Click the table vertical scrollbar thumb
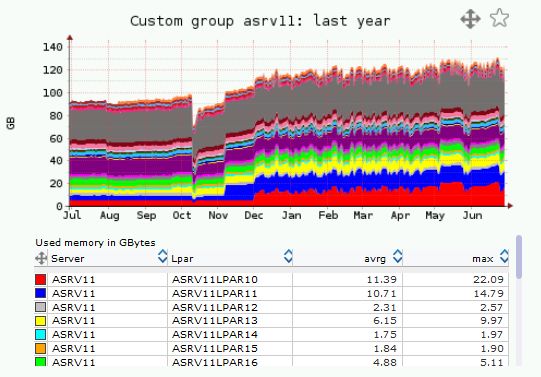The height and width of the screenshot is (377, 541). pyautogui.click(x=519, y=257)
